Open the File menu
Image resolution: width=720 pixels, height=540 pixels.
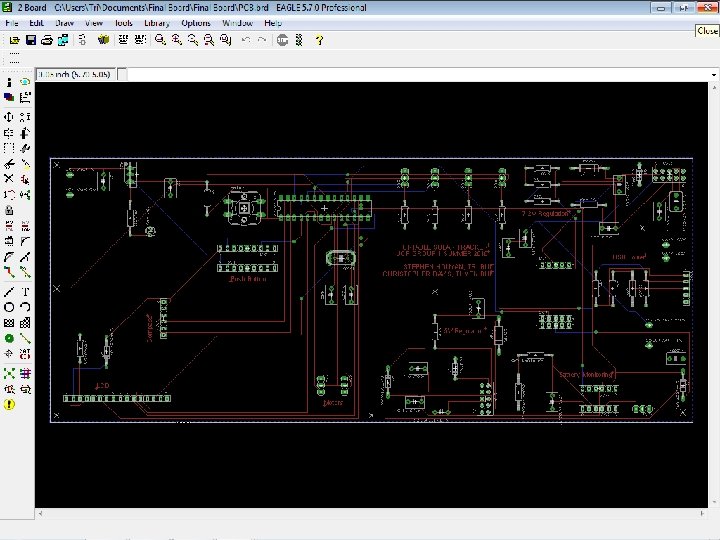click(x=12, y=22)
